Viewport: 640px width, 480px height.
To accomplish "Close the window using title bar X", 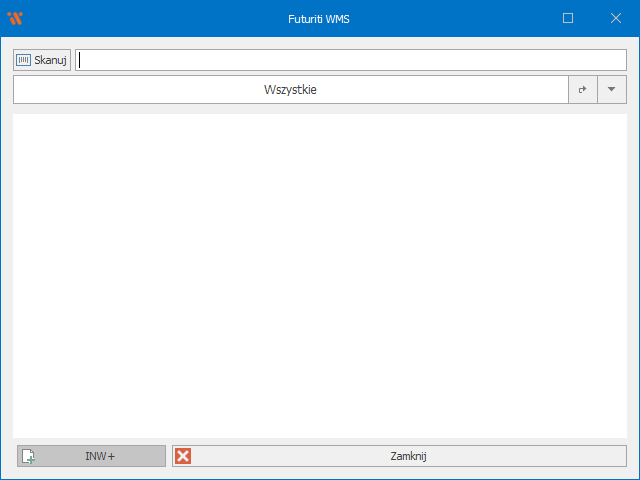I will point(615,18).
